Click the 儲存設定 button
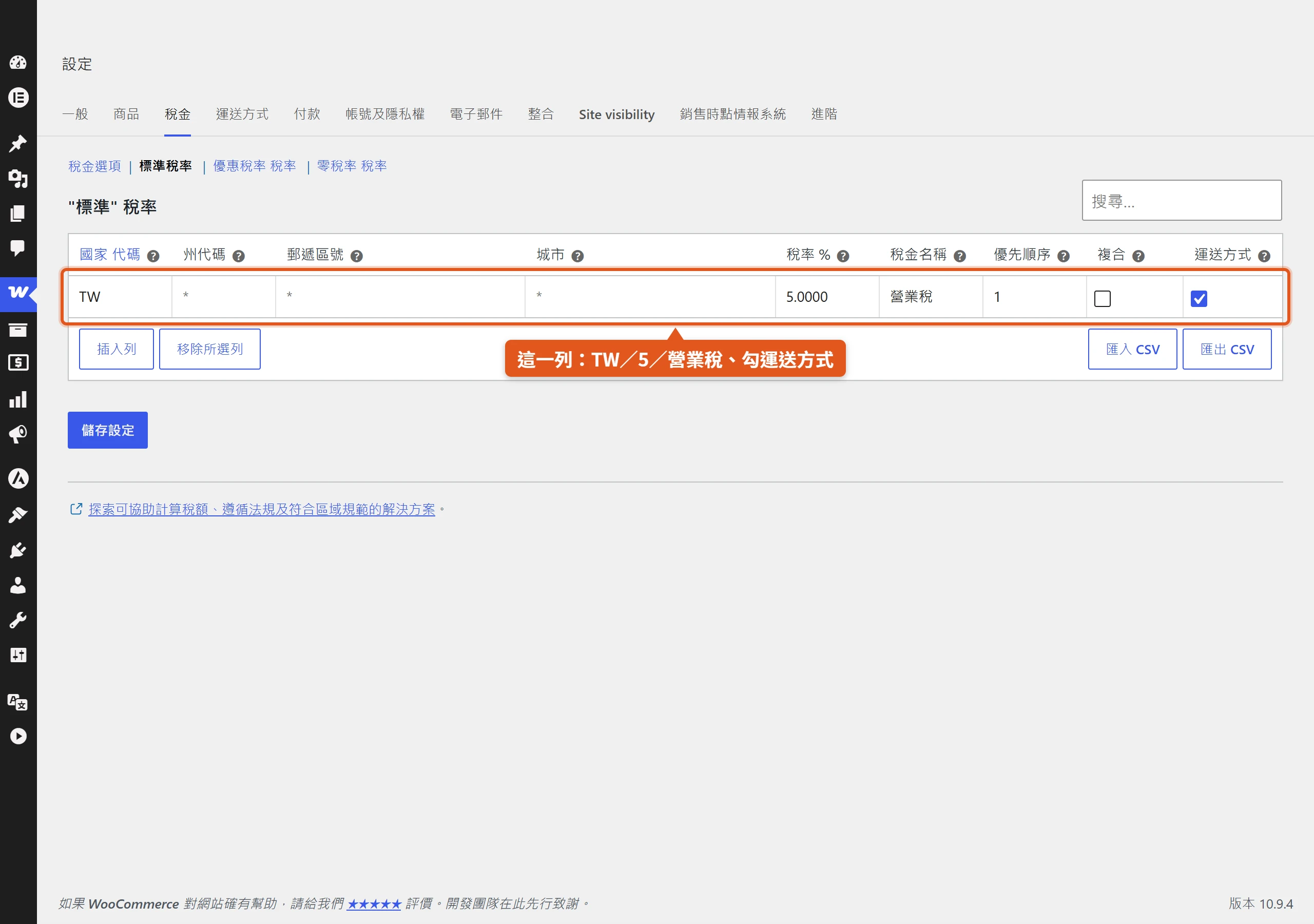This screenshot has width=1314, height=924. point(108,429)
